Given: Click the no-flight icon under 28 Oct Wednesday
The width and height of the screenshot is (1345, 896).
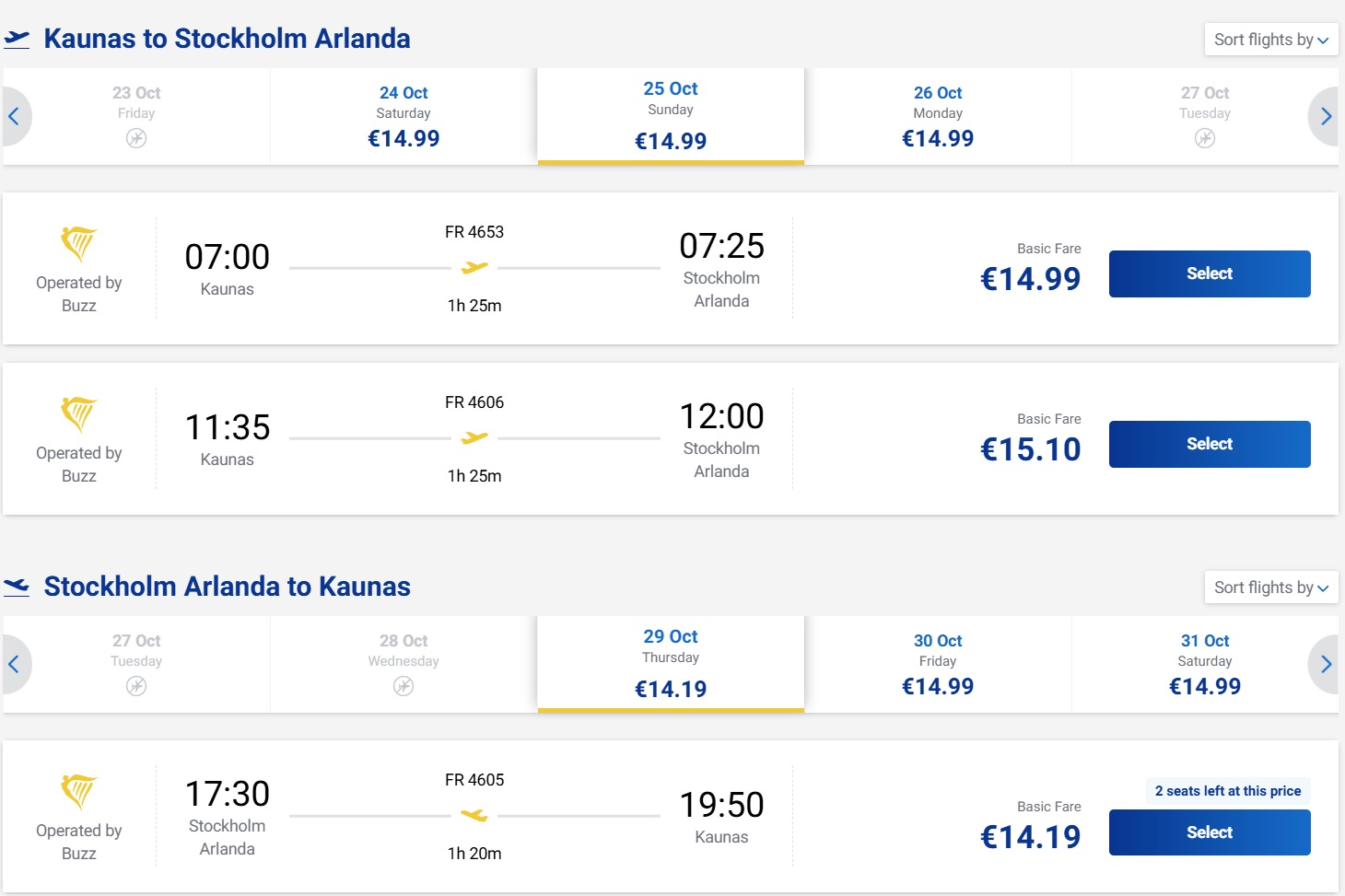Looking at the screenshot, I should tap(403, 686).
